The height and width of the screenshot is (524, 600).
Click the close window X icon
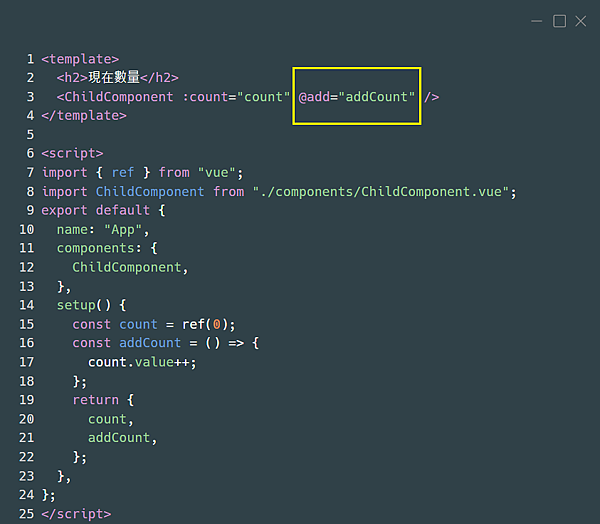(580, 21)
